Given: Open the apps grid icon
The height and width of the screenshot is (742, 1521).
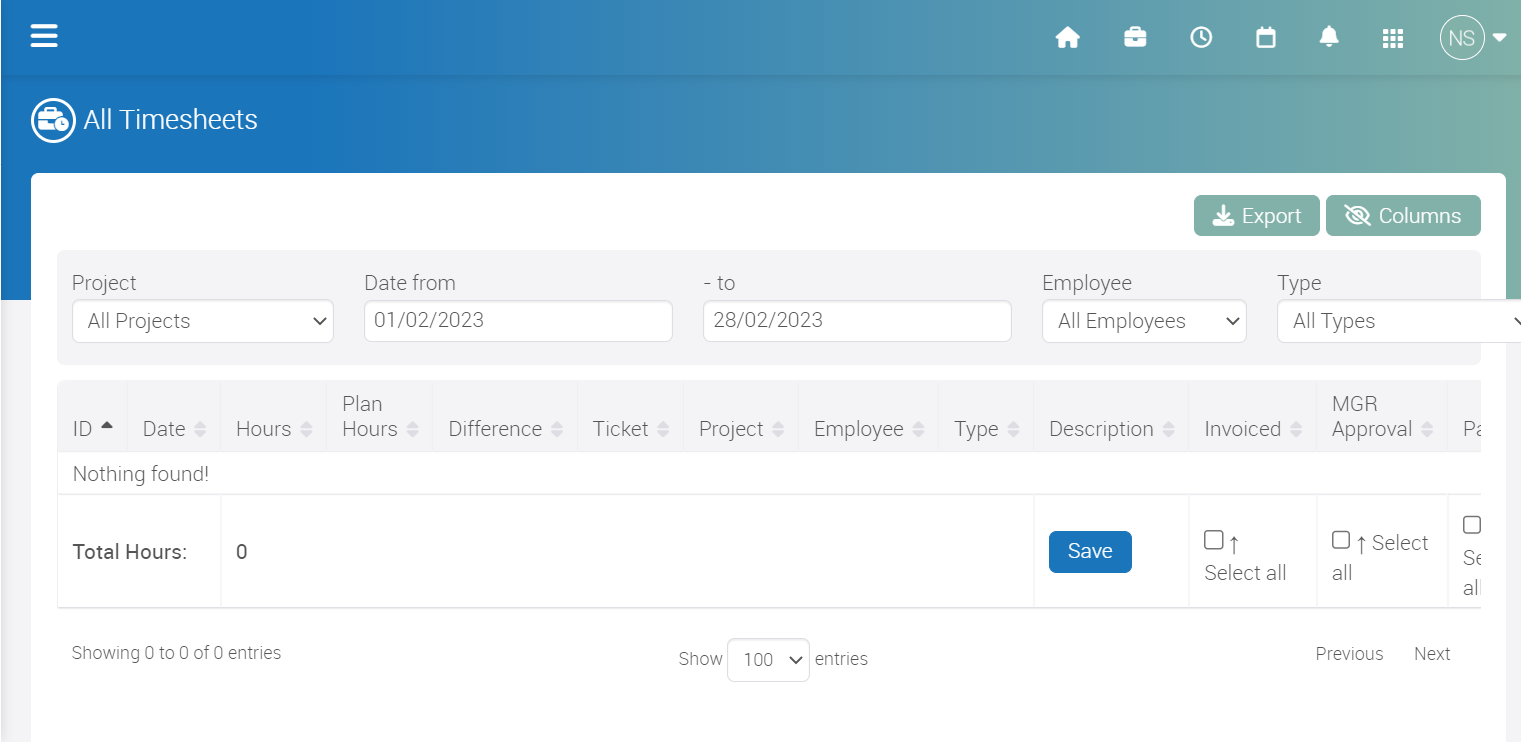Looking at the screenshot, I should tap(1392, 37).
